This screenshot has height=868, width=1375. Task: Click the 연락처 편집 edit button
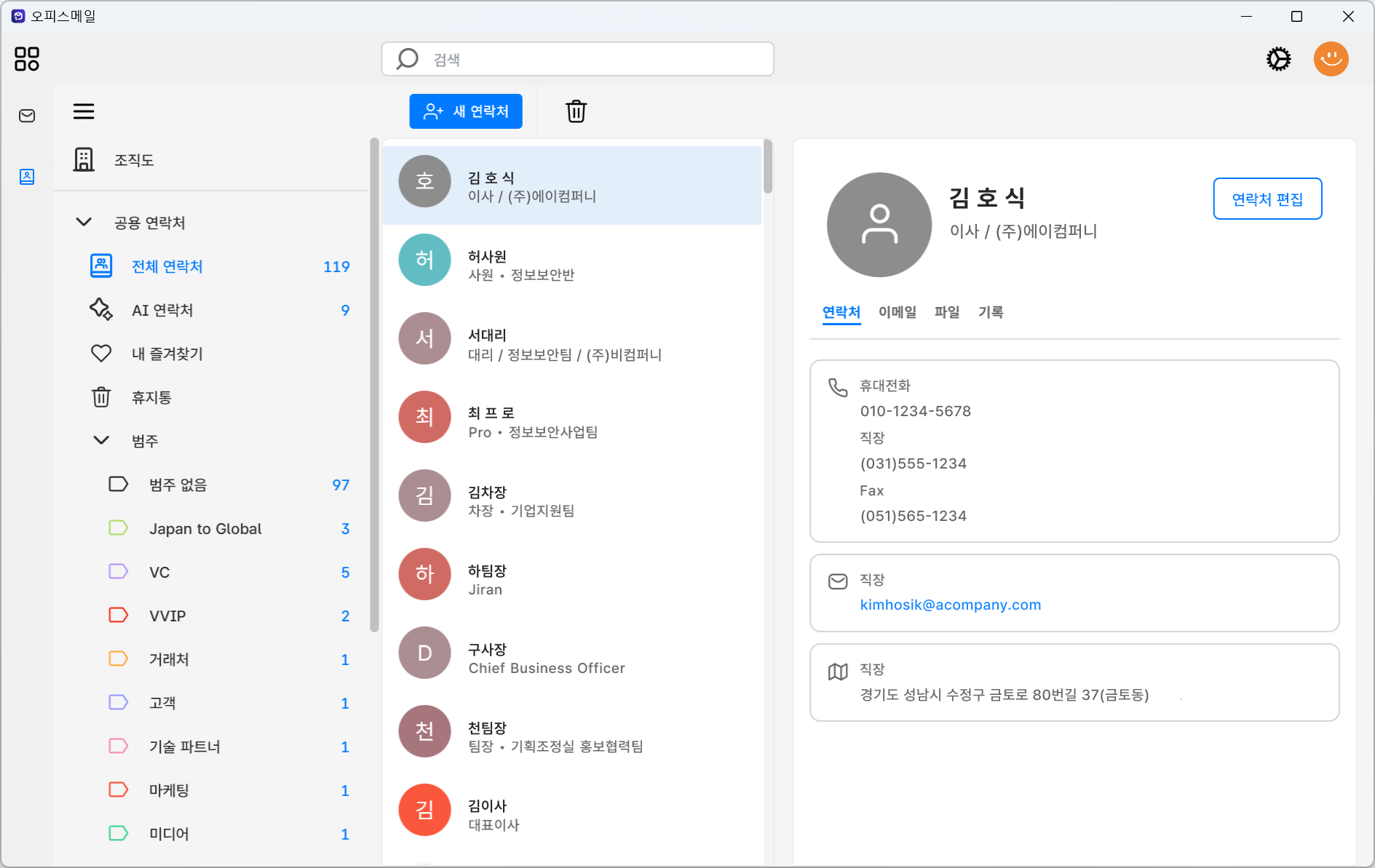(1267, 199)
